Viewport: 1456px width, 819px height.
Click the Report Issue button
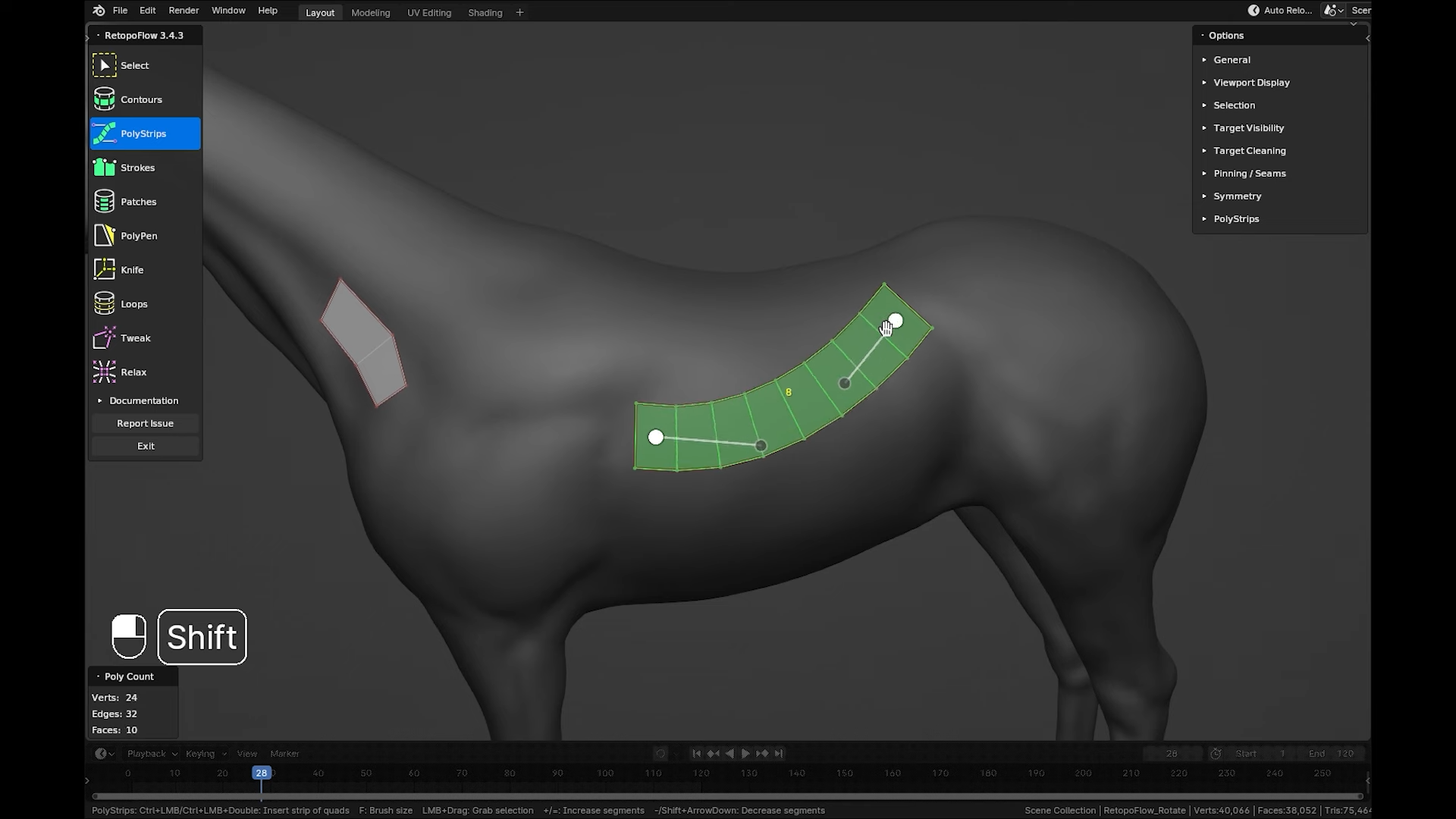[x=145, y=423]
